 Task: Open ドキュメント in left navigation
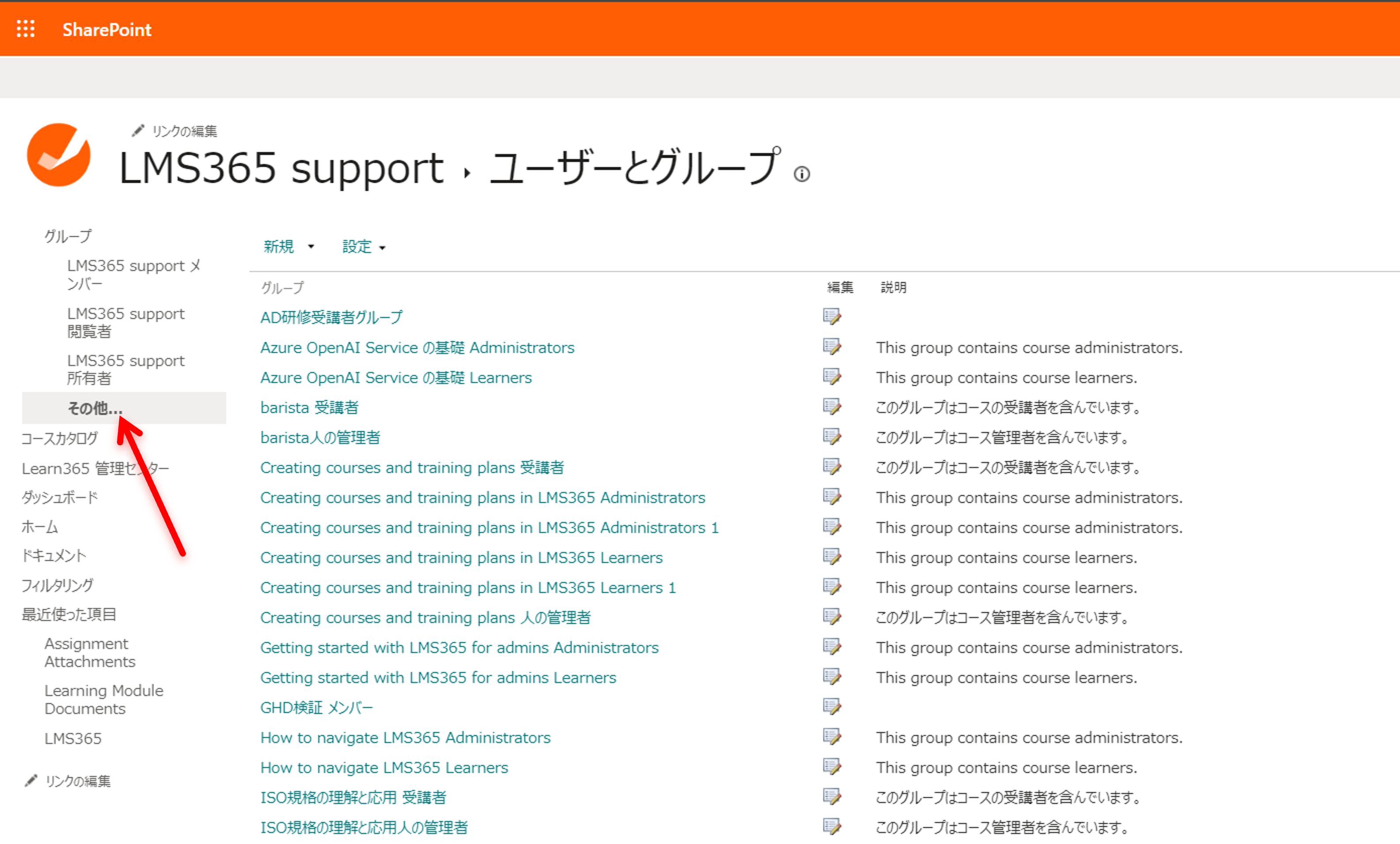(x=54, y=555)
